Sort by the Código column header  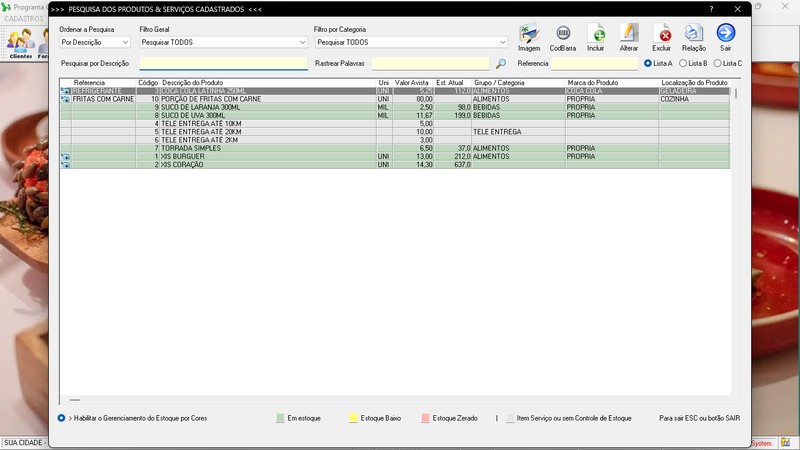pyautogui.click(x=148, y=83)
